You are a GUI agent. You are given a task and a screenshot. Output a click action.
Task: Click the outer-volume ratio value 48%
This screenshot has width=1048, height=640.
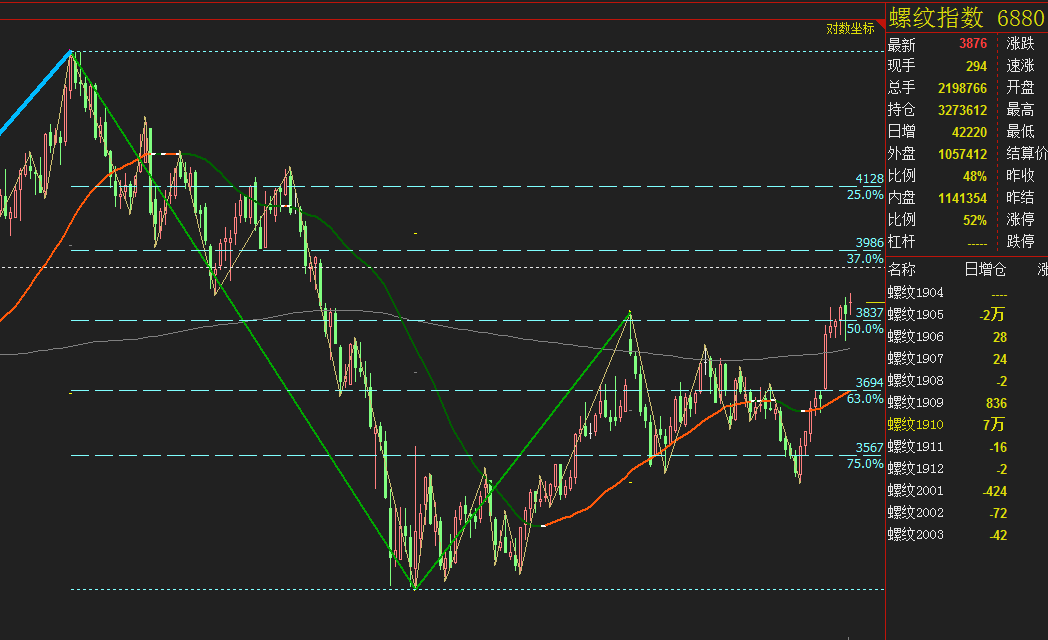pos(974,176)
